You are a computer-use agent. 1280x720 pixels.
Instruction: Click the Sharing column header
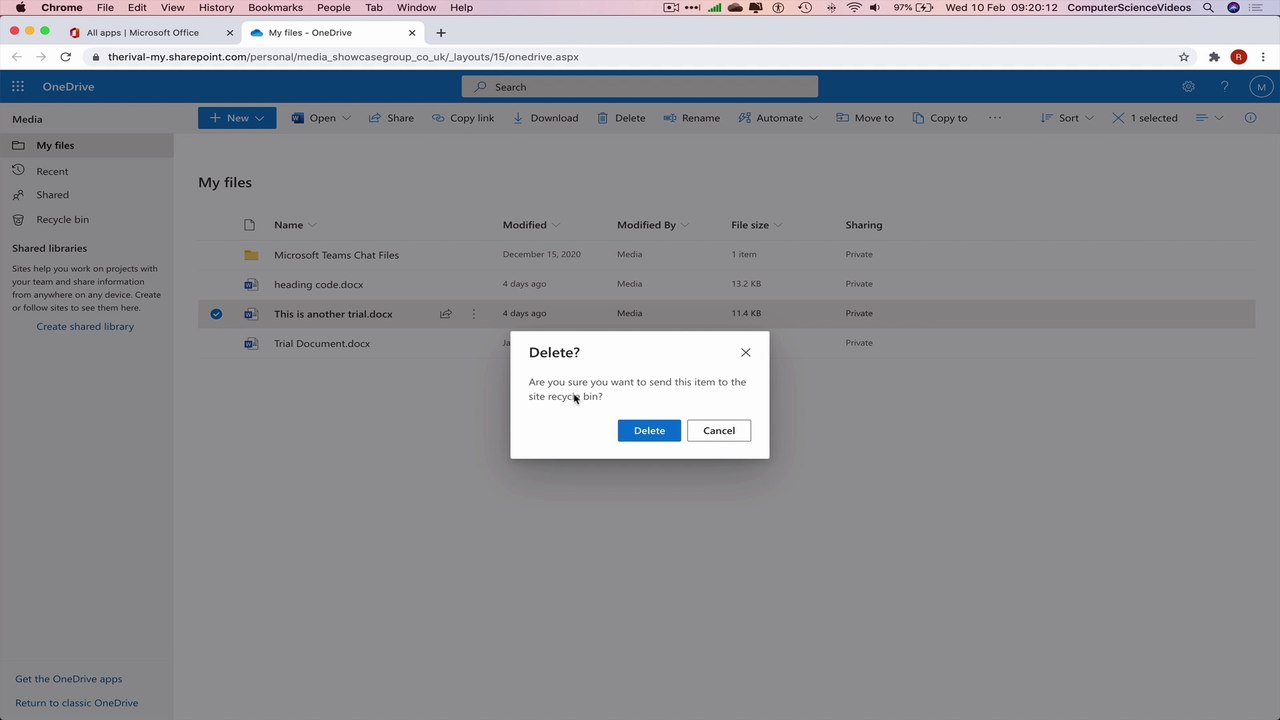(x=864, y=225)
